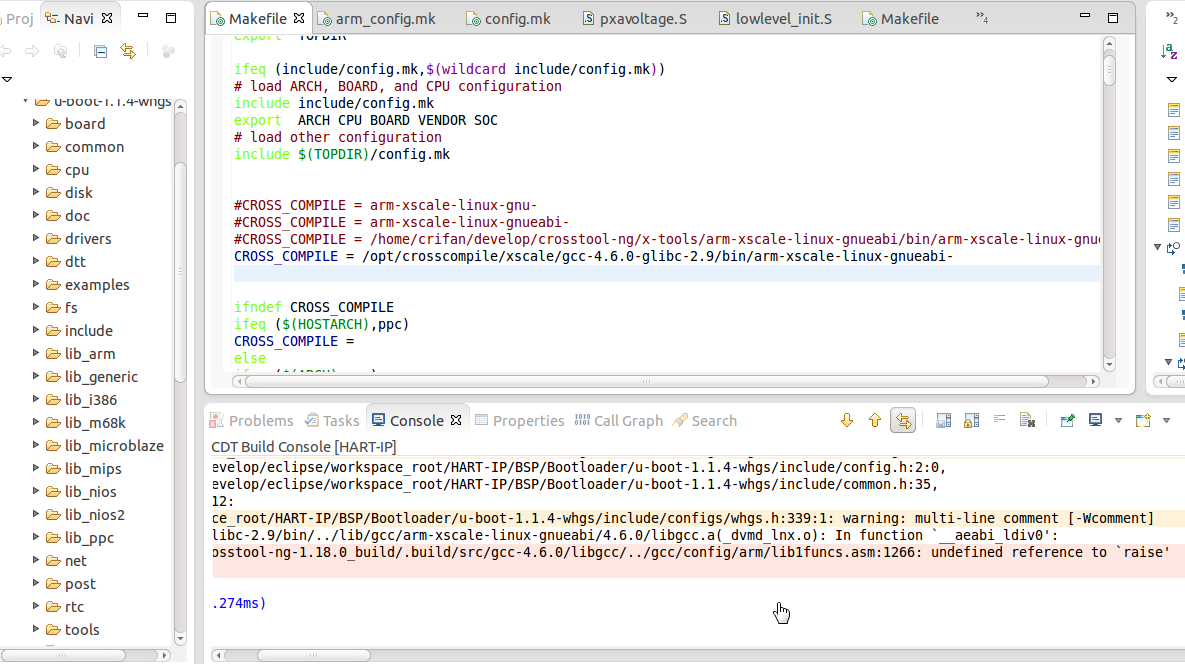Click the Display Selected Console icon
This screenshot has height=664, width=1185.
tap(1096, 421)
